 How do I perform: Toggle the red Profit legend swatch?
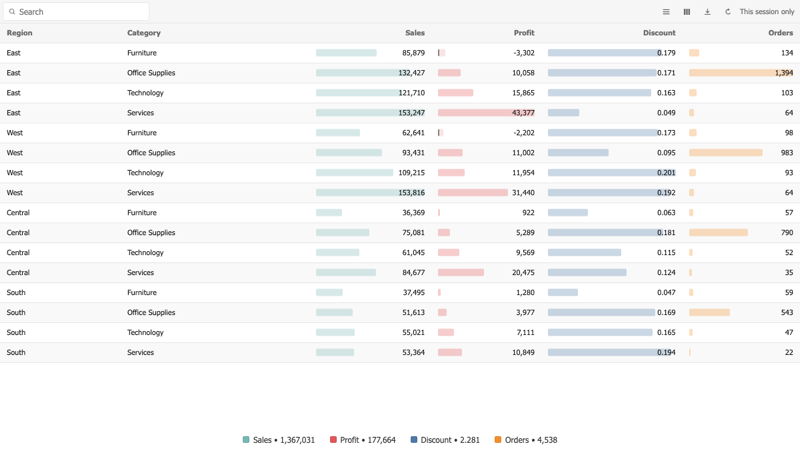pos(333,440)
